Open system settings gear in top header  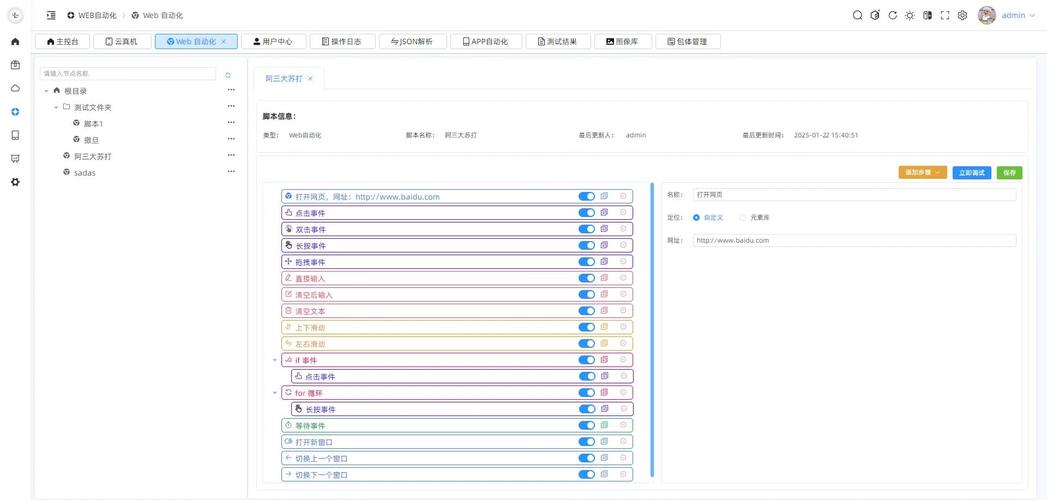(x=962, y=15)
